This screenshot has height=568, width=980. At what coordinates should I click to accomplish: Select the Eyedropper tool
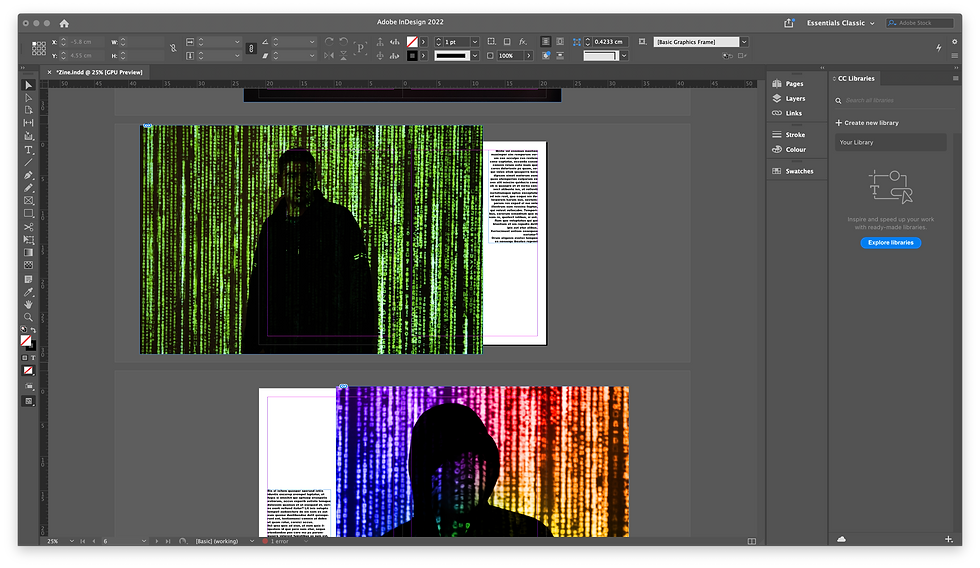[x=28, y=291]
